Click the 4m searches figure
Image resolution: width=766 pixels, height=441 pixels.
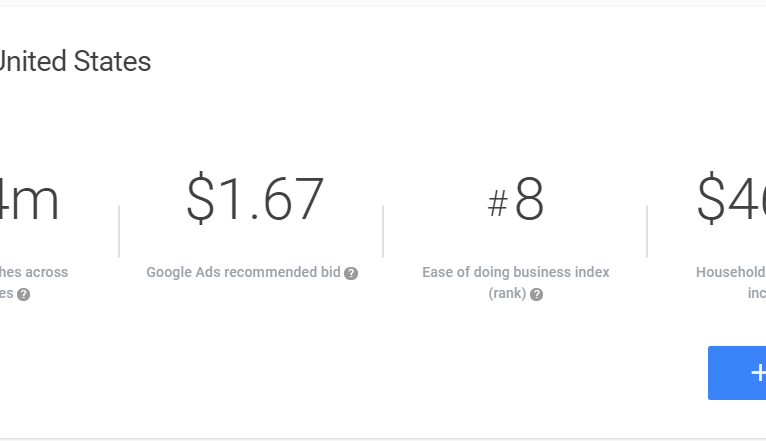pos(28,200)
